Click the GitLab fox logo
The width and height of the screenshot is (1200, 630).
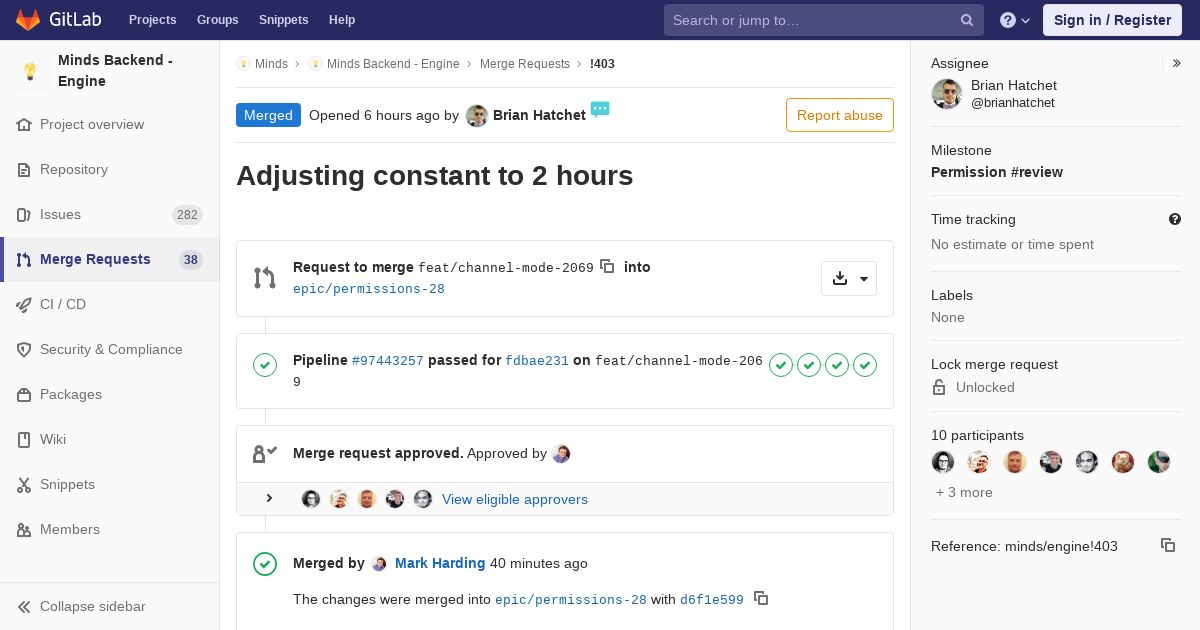[x=28, y=20]
